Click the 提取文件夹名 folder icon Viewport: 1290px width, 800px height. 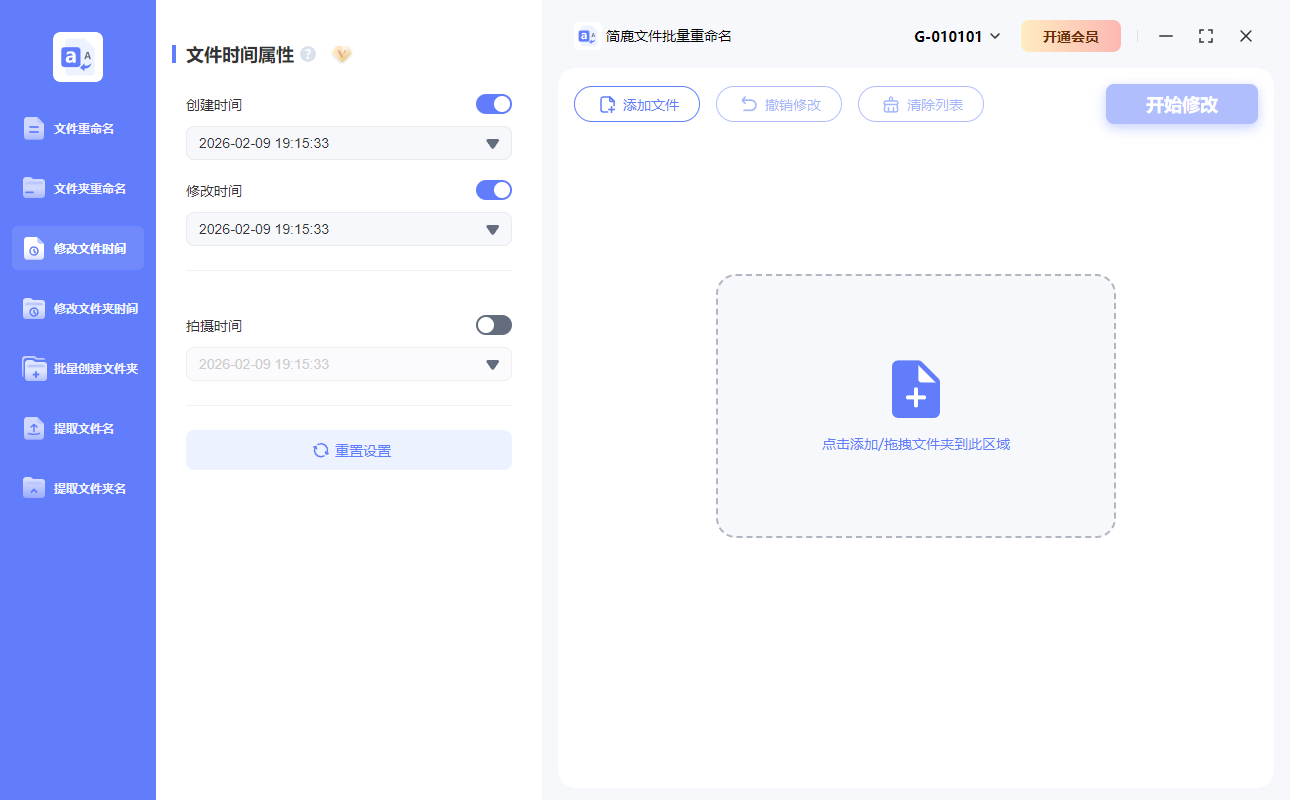click(x=34, y=488)
